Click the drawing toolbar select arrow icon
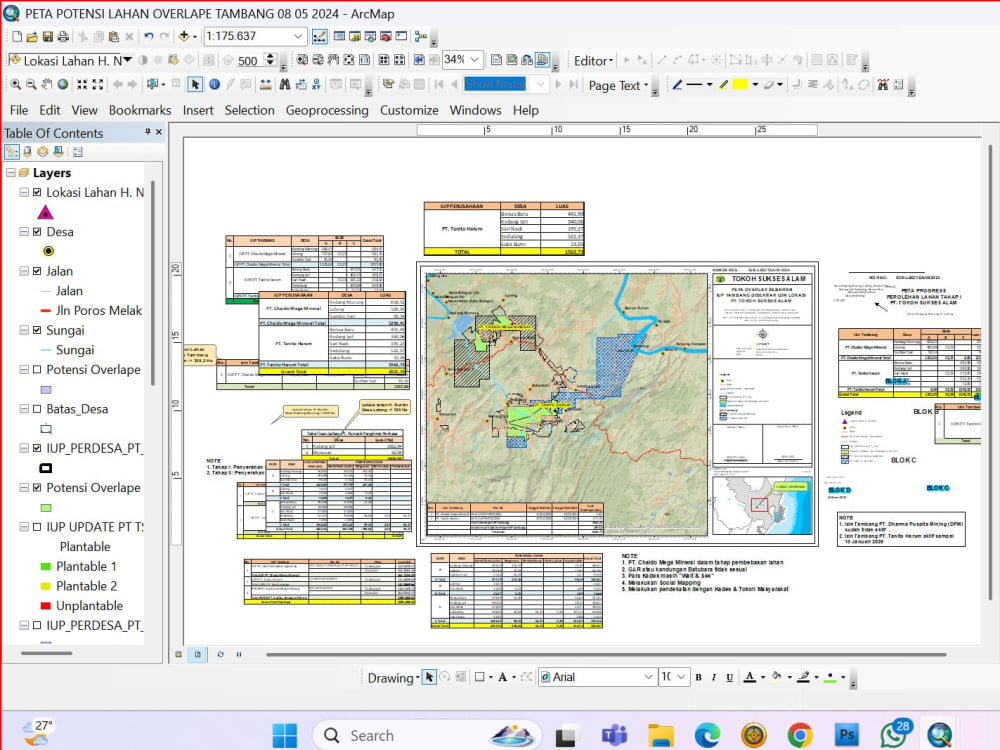1000x750 pixels. click(429, 677)
